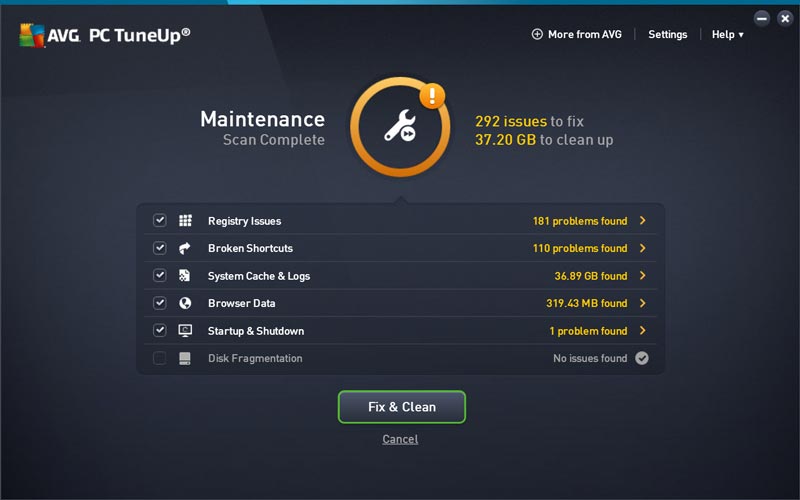Expand Startup & Shutdown details chevron
This screenshot has height=500, width=800.
643,331
